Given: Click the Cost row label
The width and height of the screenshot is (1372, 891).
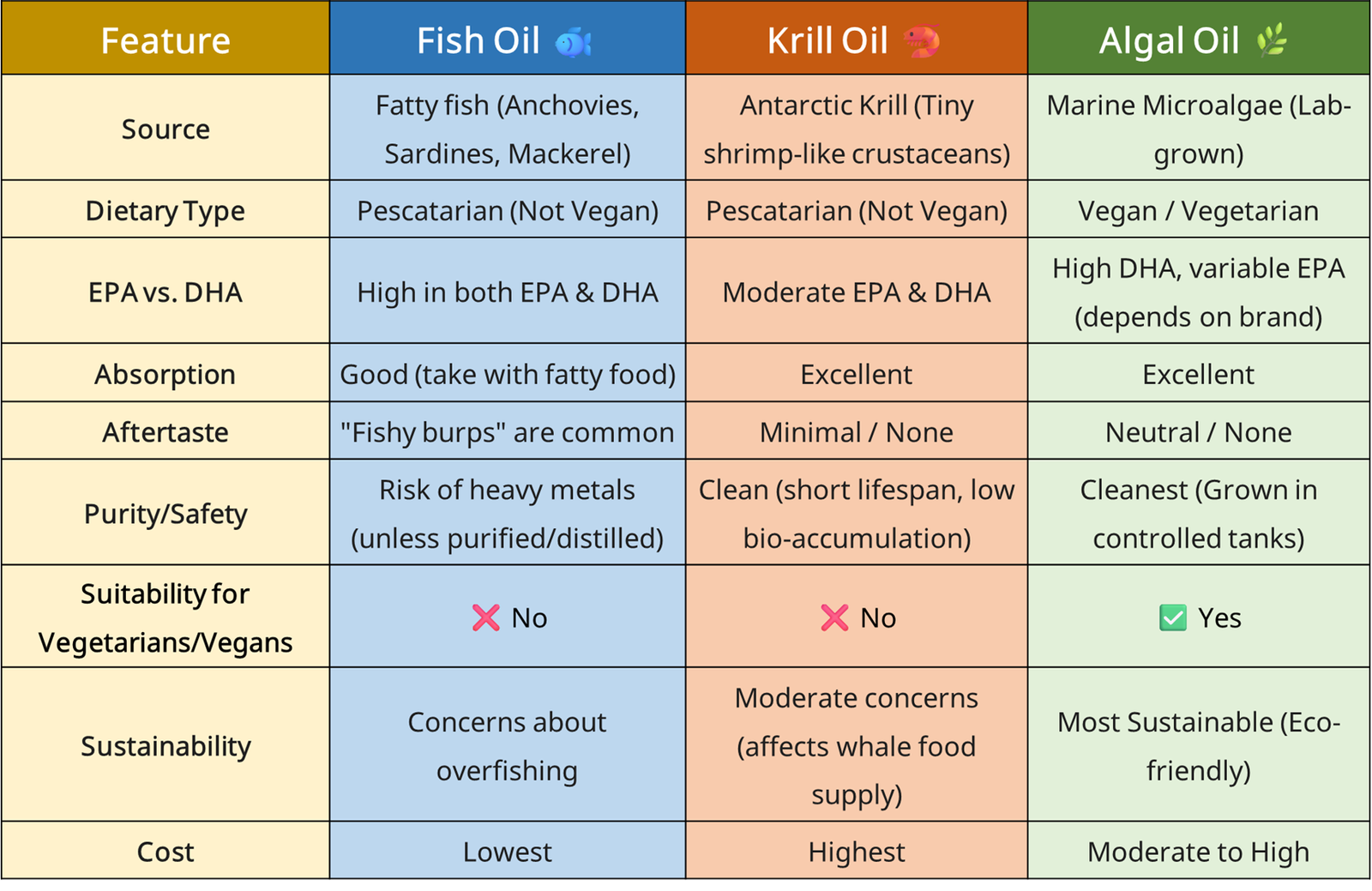Looking at the screenshot, I should tap(165, 852).
